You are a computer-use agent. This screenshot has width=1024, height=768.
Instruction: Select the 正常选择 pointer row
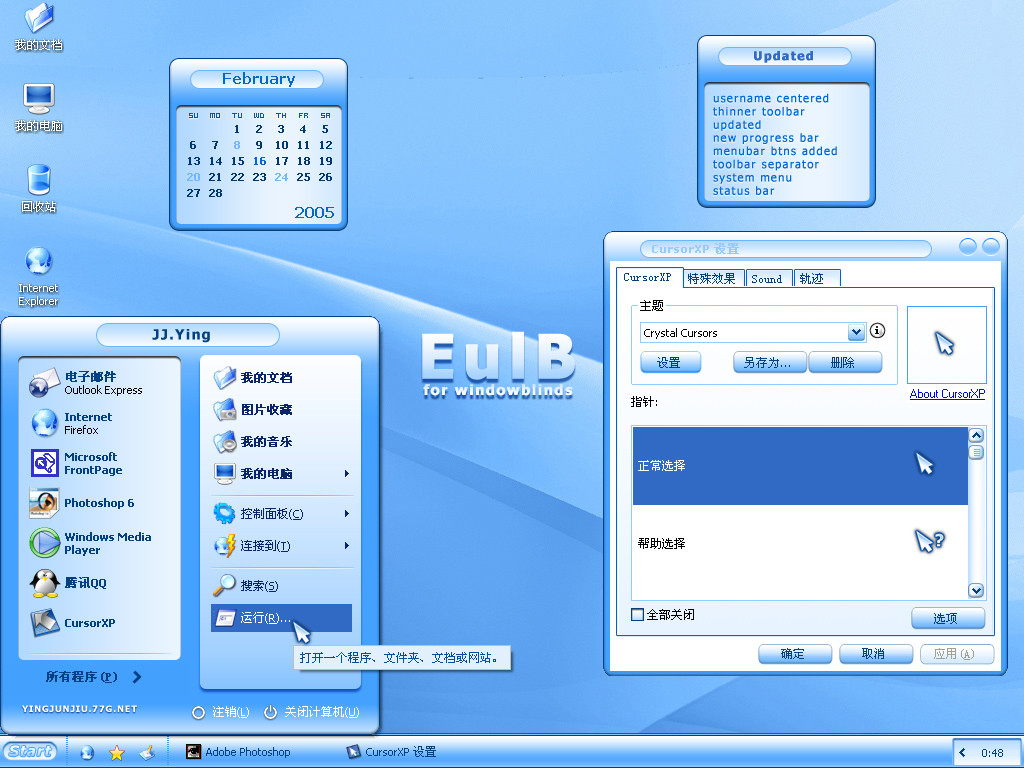pyautogui.click(x=800, y=466)
